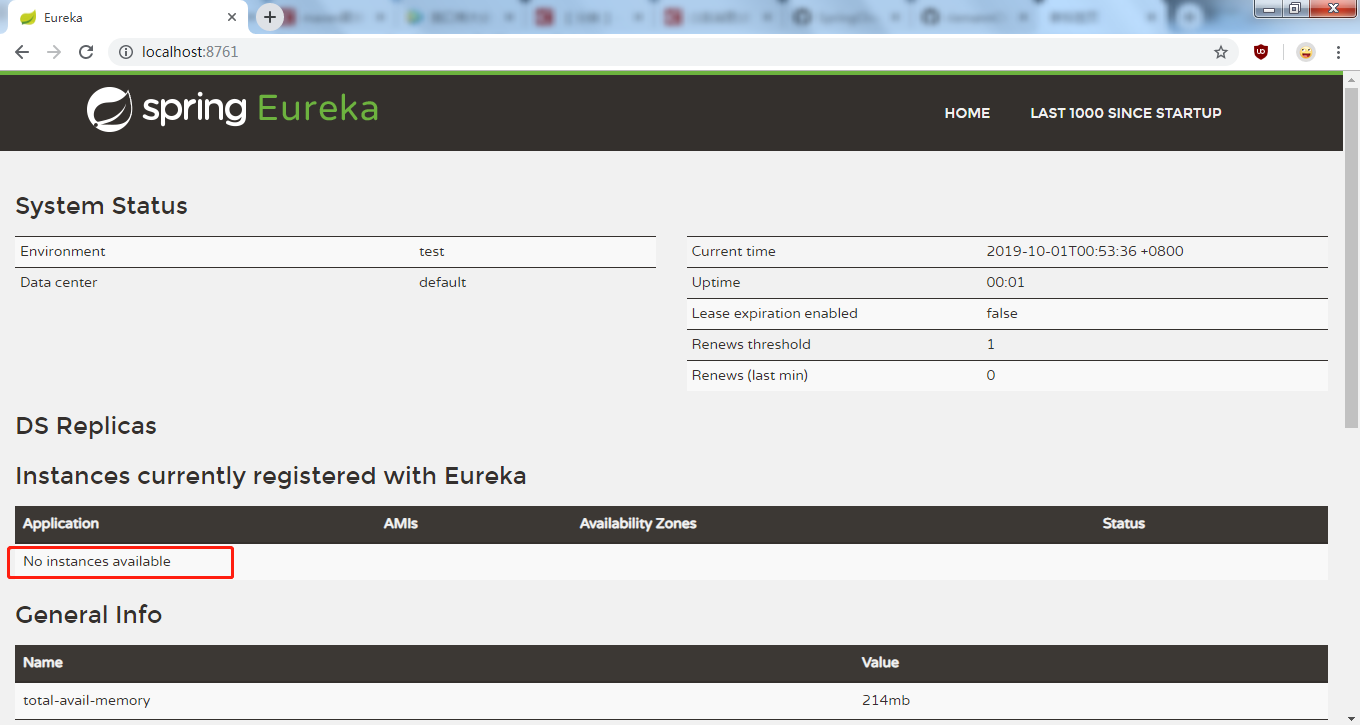This screenshot has height=725, width=1360.
Task: Select the Renews (last min) label
Action: (x=750, y=375)
